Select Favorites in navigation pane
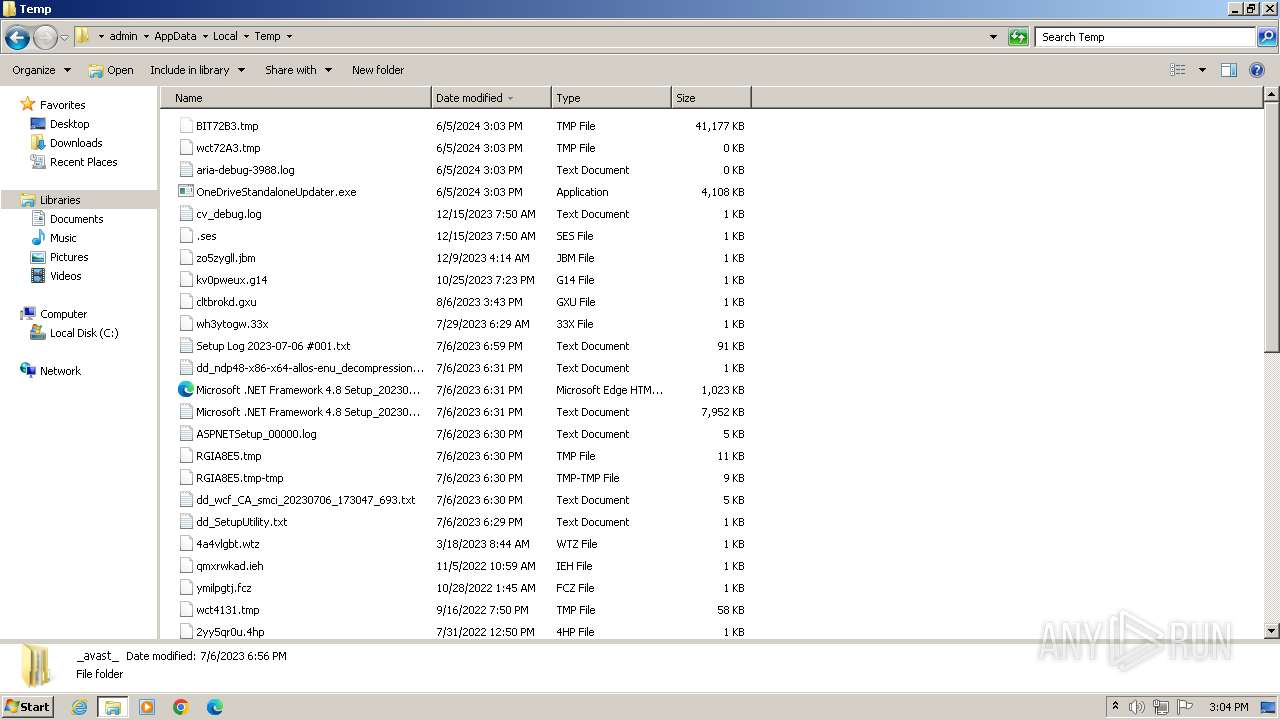 click(62, 105)
